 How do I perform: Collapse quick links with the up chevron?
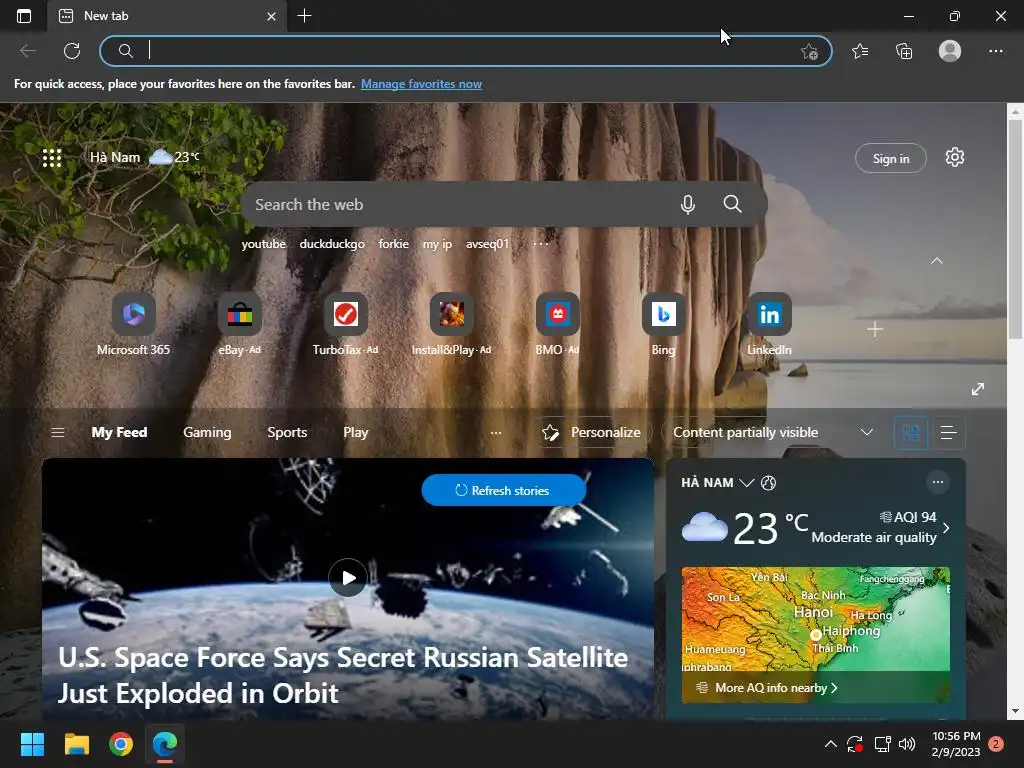pos(936,261)
